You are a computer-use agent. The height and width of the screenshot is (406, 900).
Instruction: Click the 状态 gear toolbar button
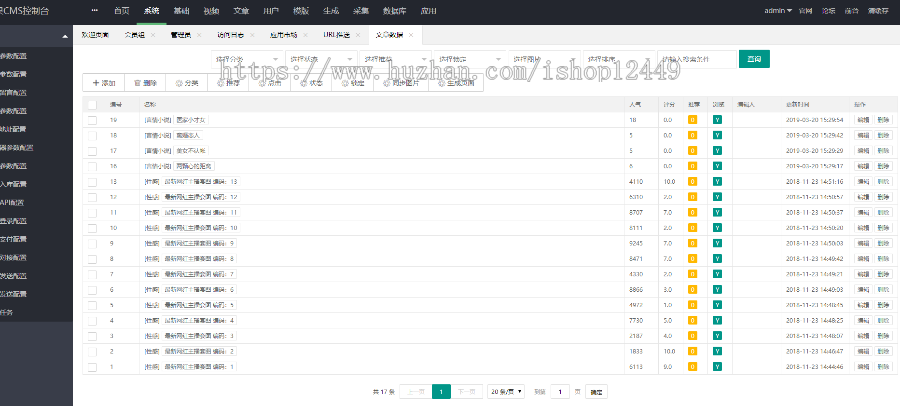pyautogui.click(x=311, y=83)
